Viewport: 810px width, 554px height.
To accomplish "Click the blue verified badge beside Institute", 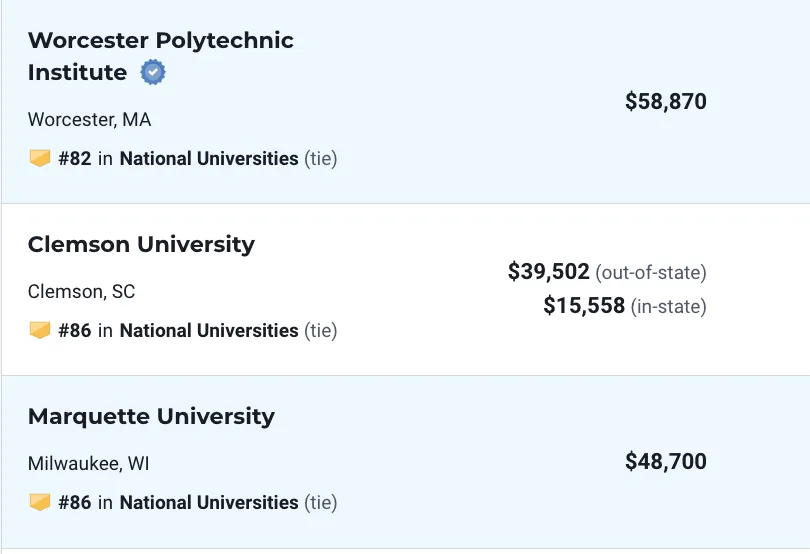I will click(x=153, y=72).
